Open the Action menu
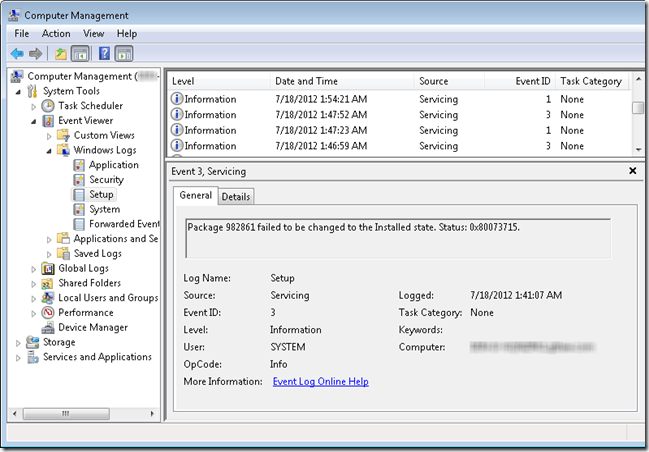The height and width of the screenshot is (452, 649). pos(56,33)
